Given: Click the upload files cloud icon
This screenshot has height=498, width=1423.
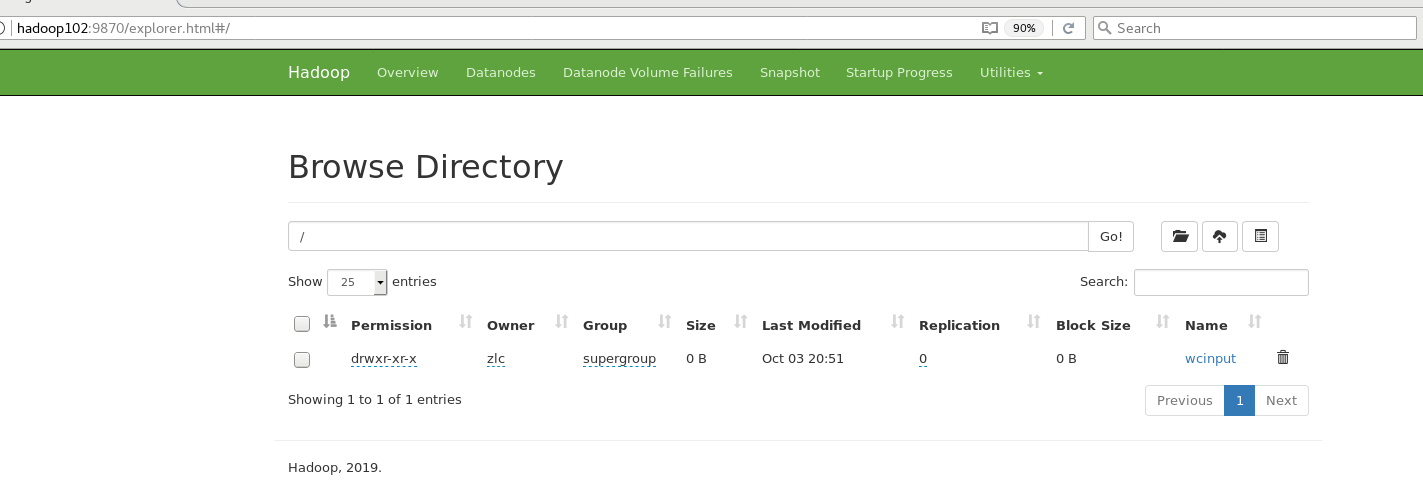Looking at the screenshot, I should [1220, 237].
